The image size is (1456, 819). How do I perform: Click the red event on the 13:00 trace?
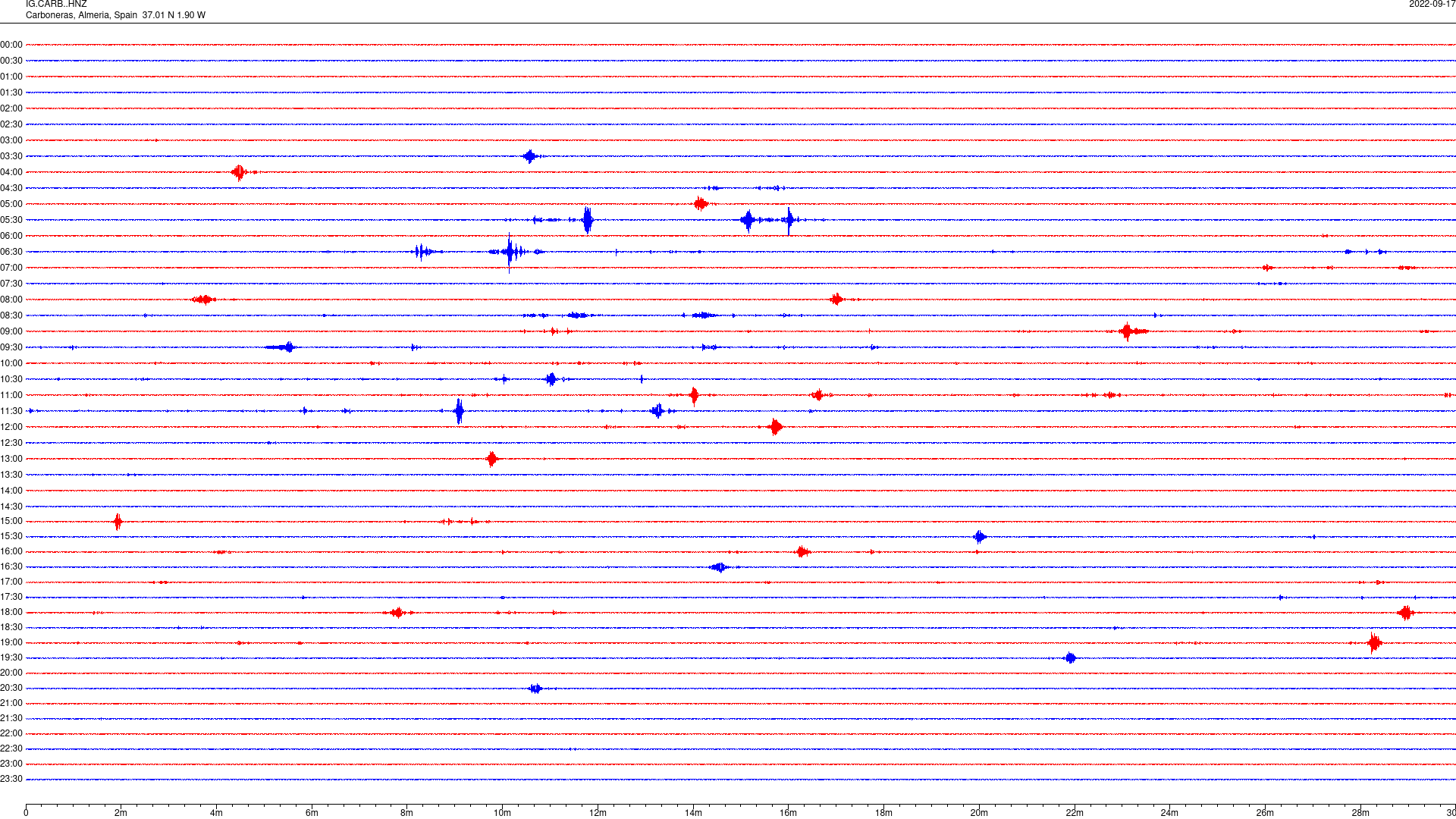pos(492,459)
